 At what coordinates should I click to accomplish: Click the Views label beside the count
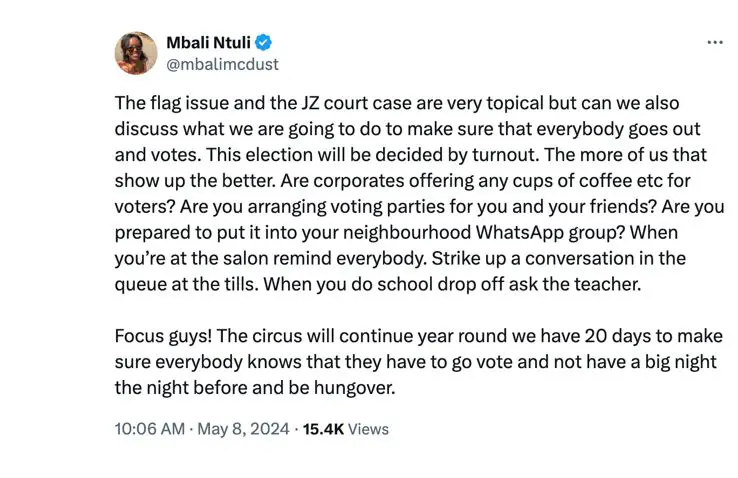pyautogui.click(x=368, y=429)
